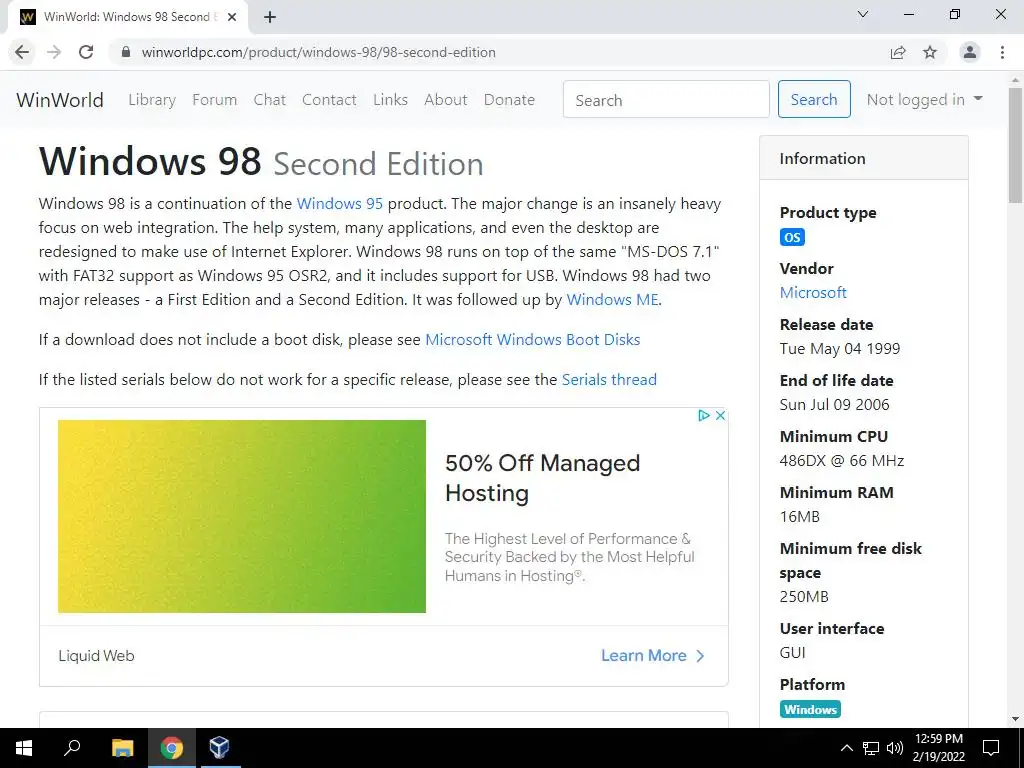Image resolution: width=1024 pixels, height=768 pixels.
Task: Click the end of life date Sun Jul 09 2006
Action: pos(835,405)
